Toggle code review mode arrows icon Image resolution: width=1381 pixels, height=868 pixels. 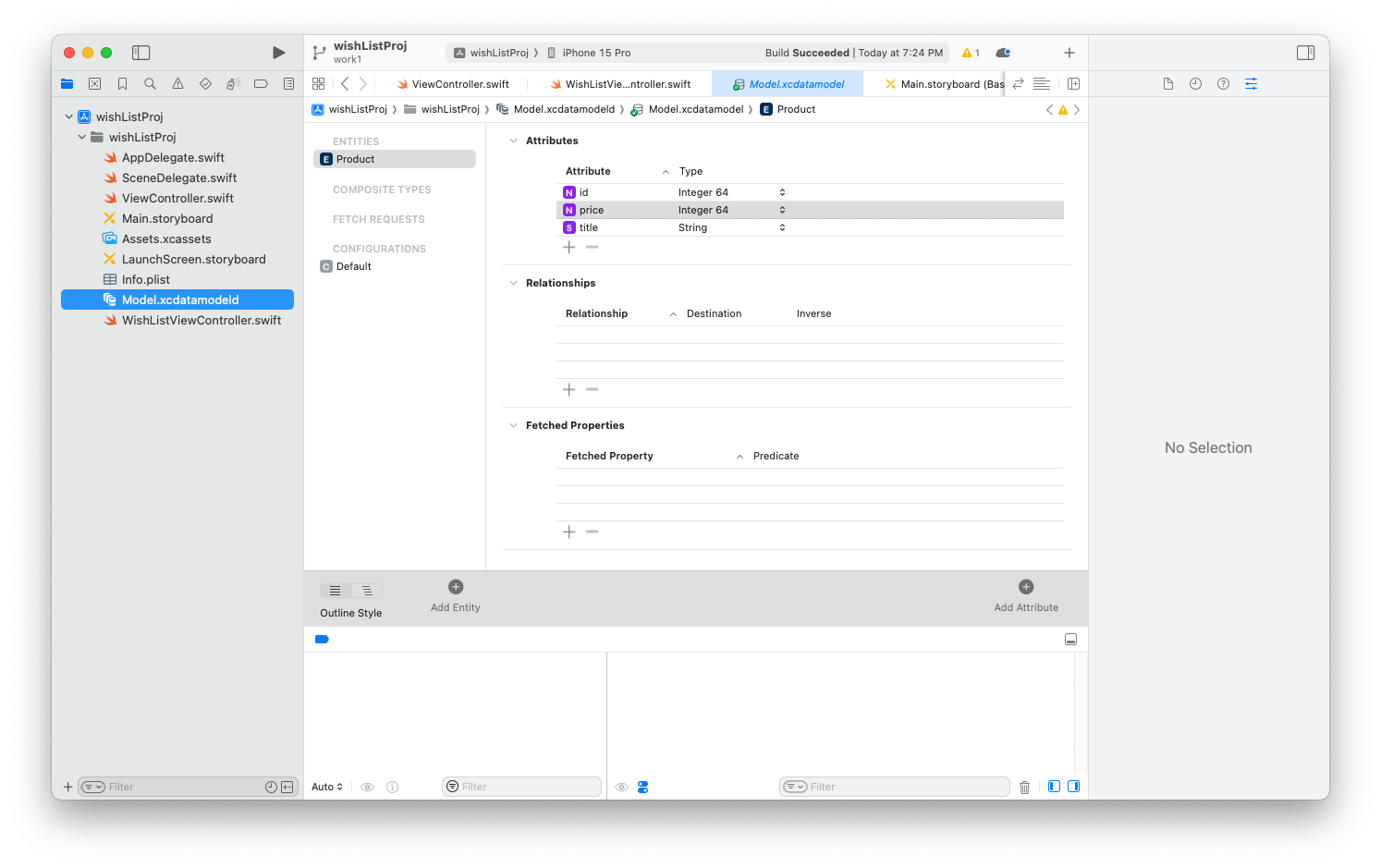click(1018, 83)
